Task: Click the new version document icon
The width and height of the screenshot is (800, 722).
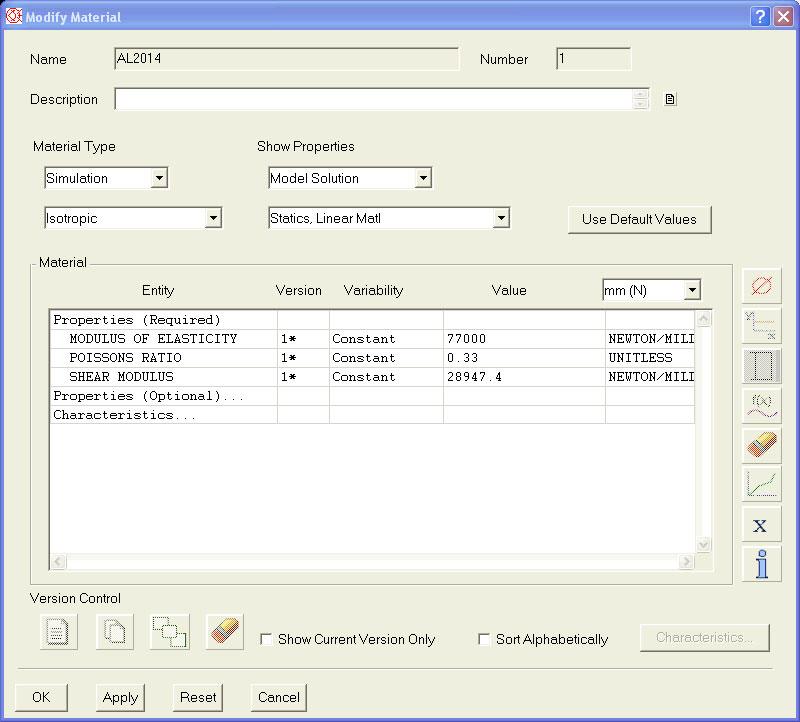Action: (x=59, y=632)
